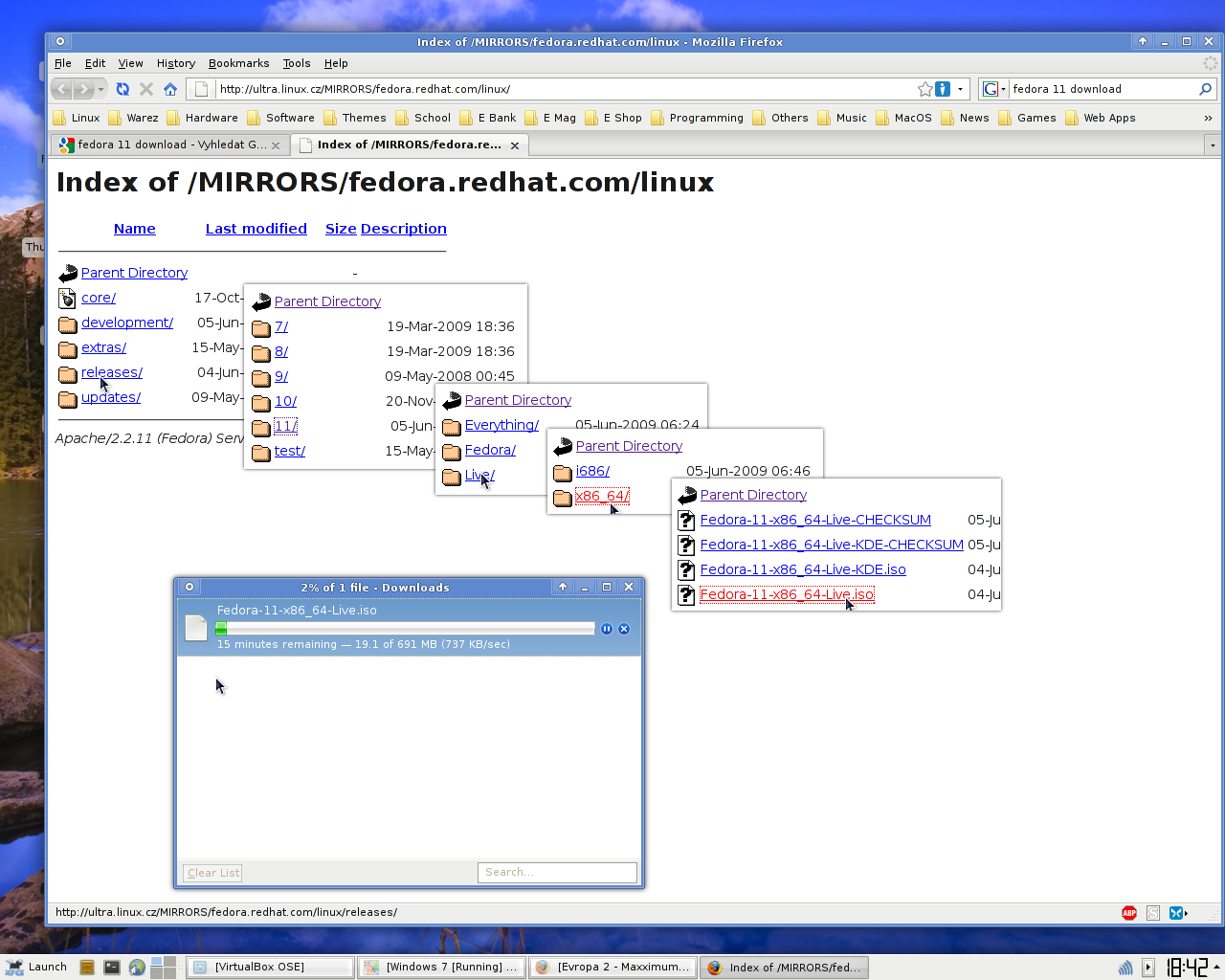1225x980 pixels.
Task: Open the Bookmarks menu
Action: pyautogui.click(x=238, y=63)
